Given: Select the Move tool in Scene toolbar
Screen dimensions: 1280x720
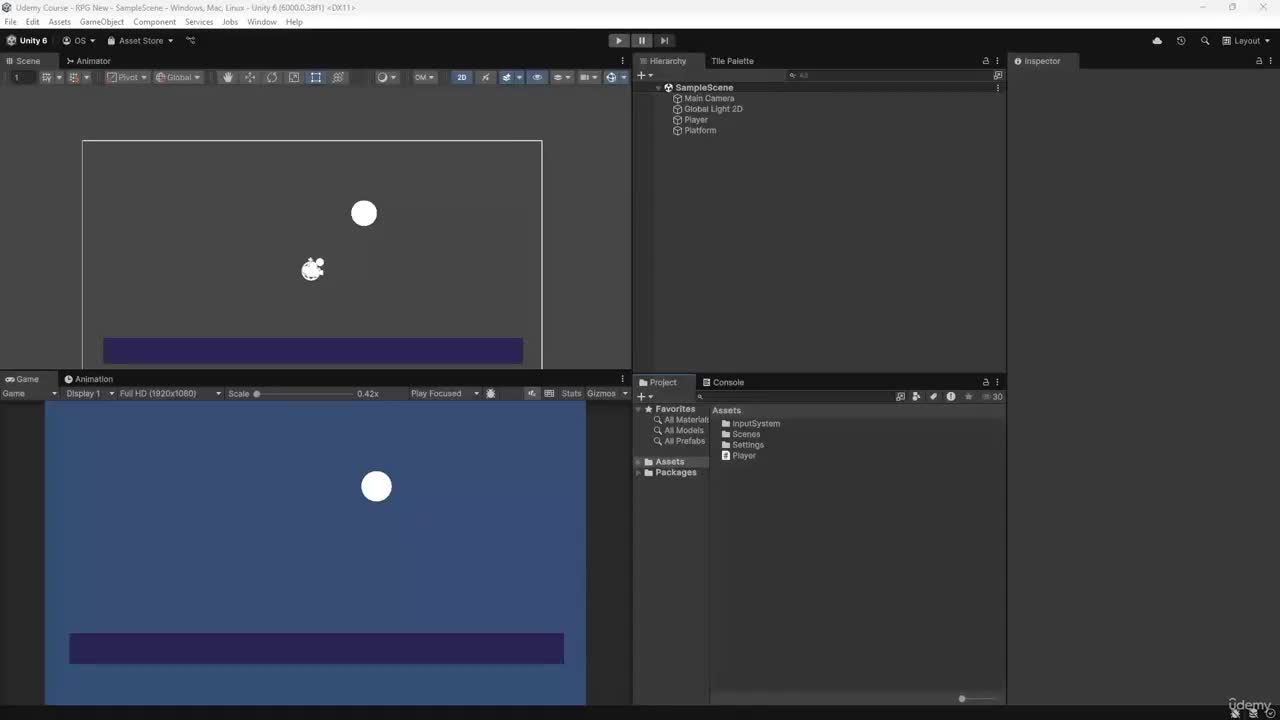Looking at the screenshot, I should pyautogui.click(x=250, y=77).
